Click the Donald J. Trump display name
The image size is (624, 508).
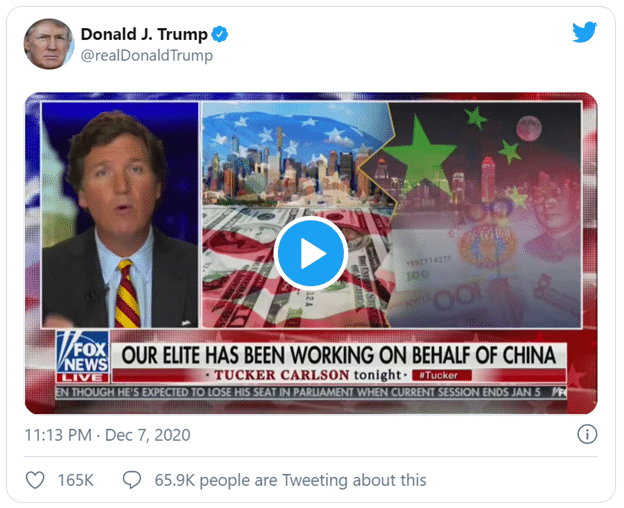(x=144, y=34)
